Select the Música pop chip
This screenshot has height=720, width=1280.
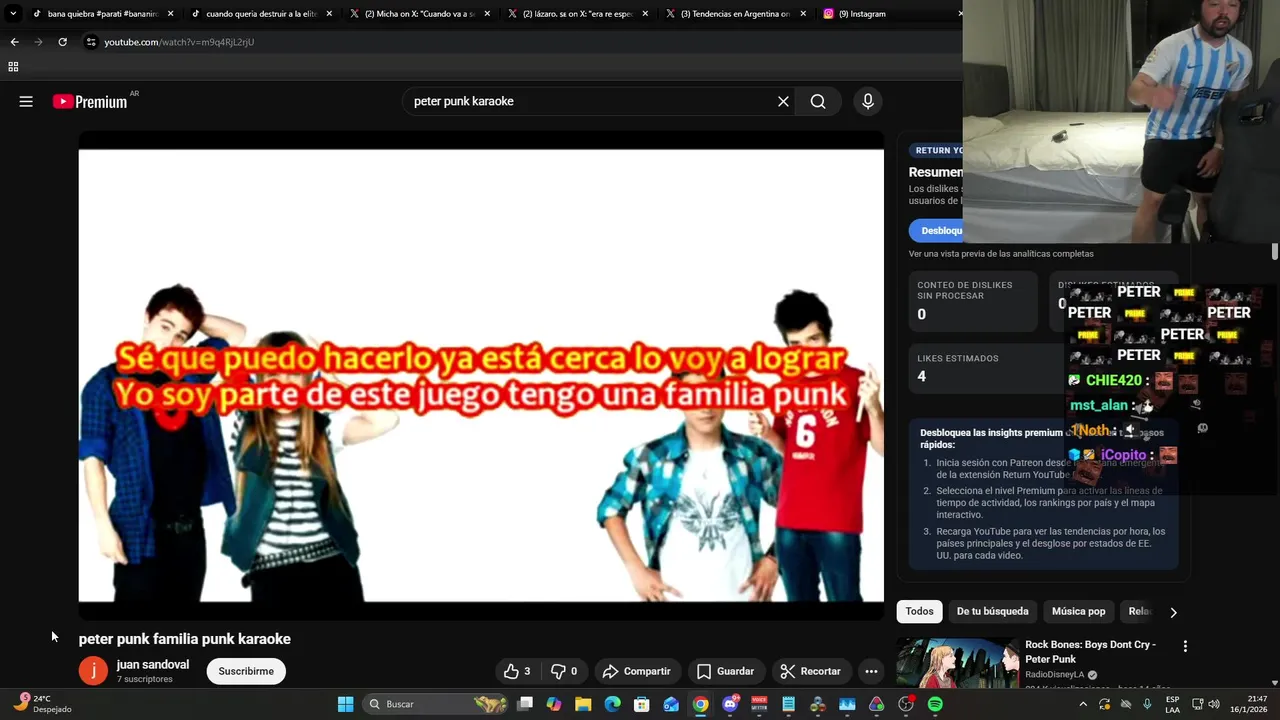[x=1078, y=611]
